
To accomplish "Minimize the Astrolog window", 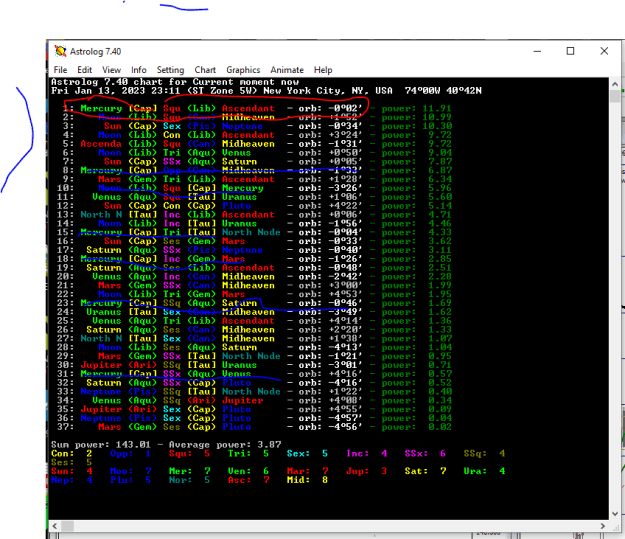I will click(x=537, y=51).
